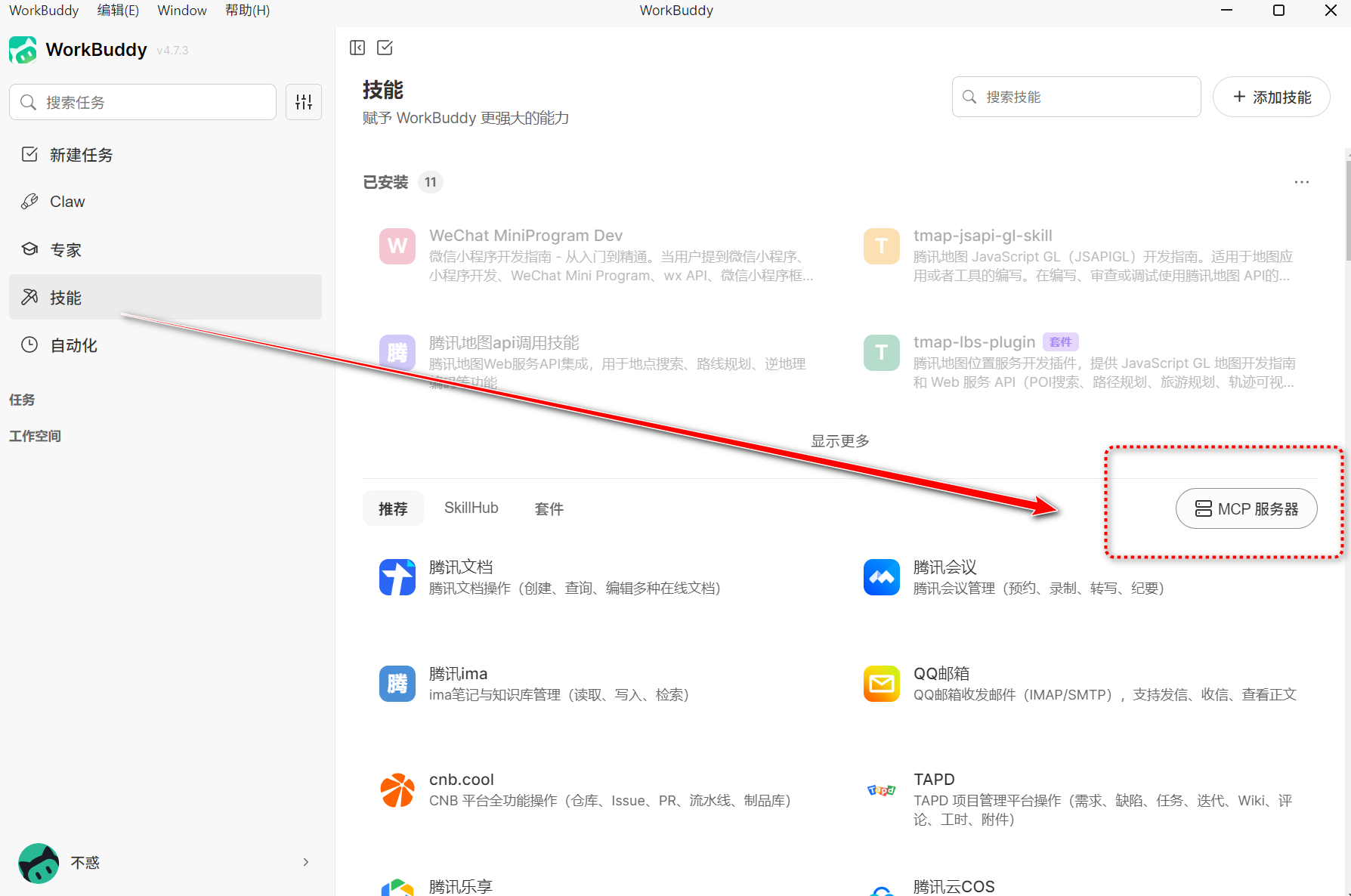1351x896 pixels.
Task: Open 专家 in the sidebar
Action: click(x=165, y=249)
